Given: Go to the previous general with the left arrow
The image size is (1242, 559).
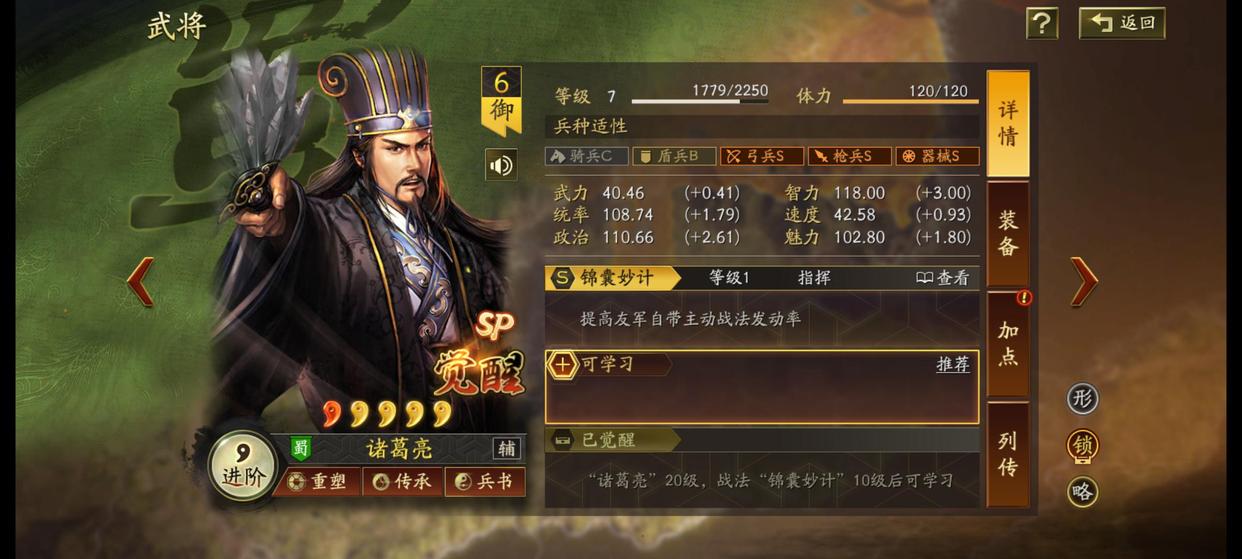Looking at the screenshot, I should coord(140,282).
